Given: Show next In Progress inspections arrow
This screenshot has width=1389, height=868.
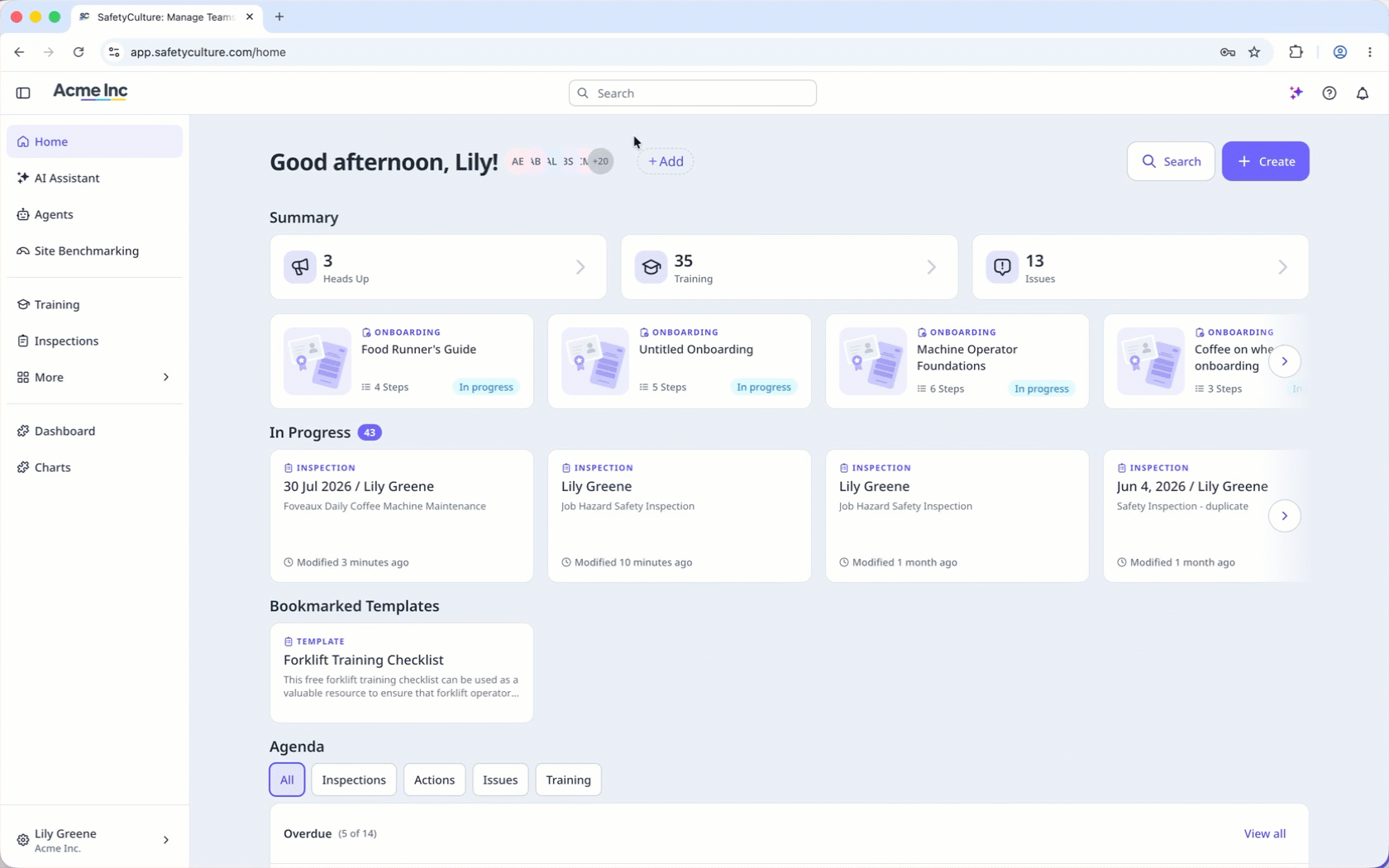Looking at the screenshot, I should pyautogui.click(x=1284, y=516).
